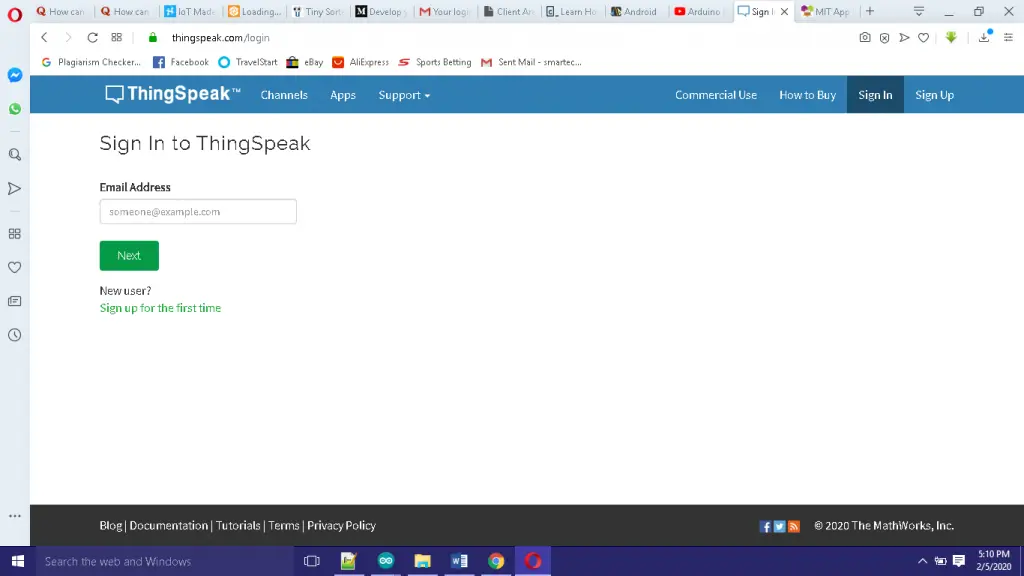The width and height of the screenshot is (1024, 576).
Task: Open Task View on the taskbar
Action: [x=312, y=561]
